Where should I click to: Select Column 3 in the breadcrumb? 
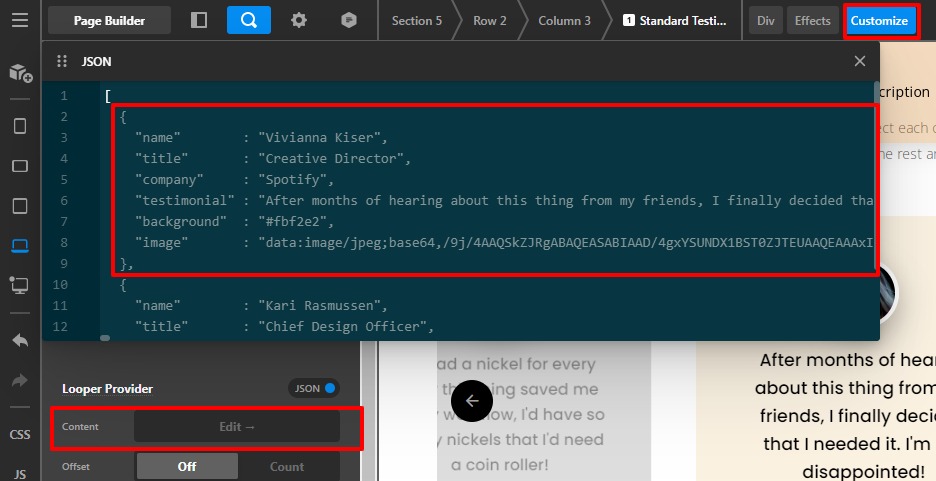pos(564,20)
